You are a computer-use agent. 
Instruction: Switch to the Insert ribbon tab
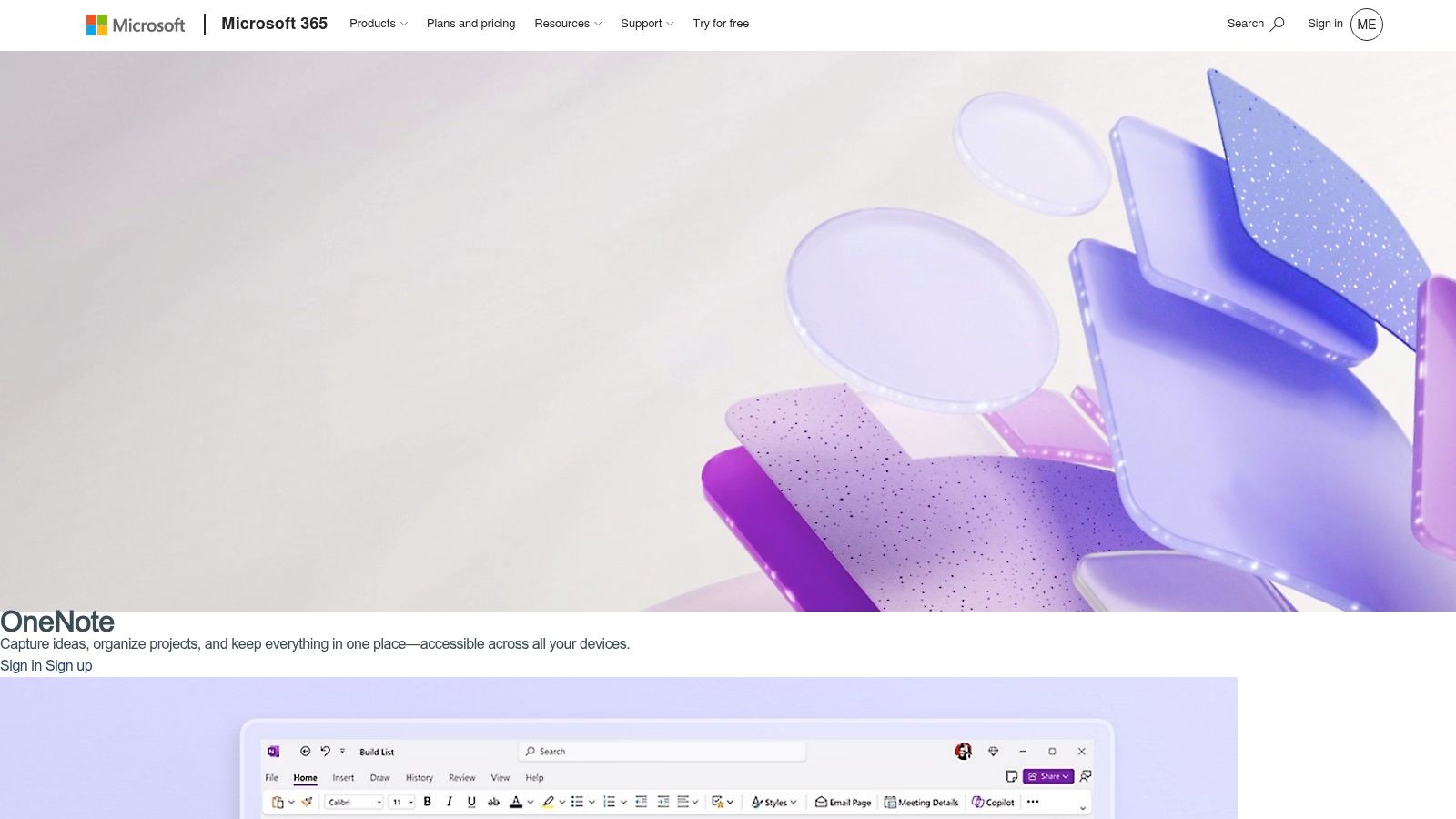[343, 778]
